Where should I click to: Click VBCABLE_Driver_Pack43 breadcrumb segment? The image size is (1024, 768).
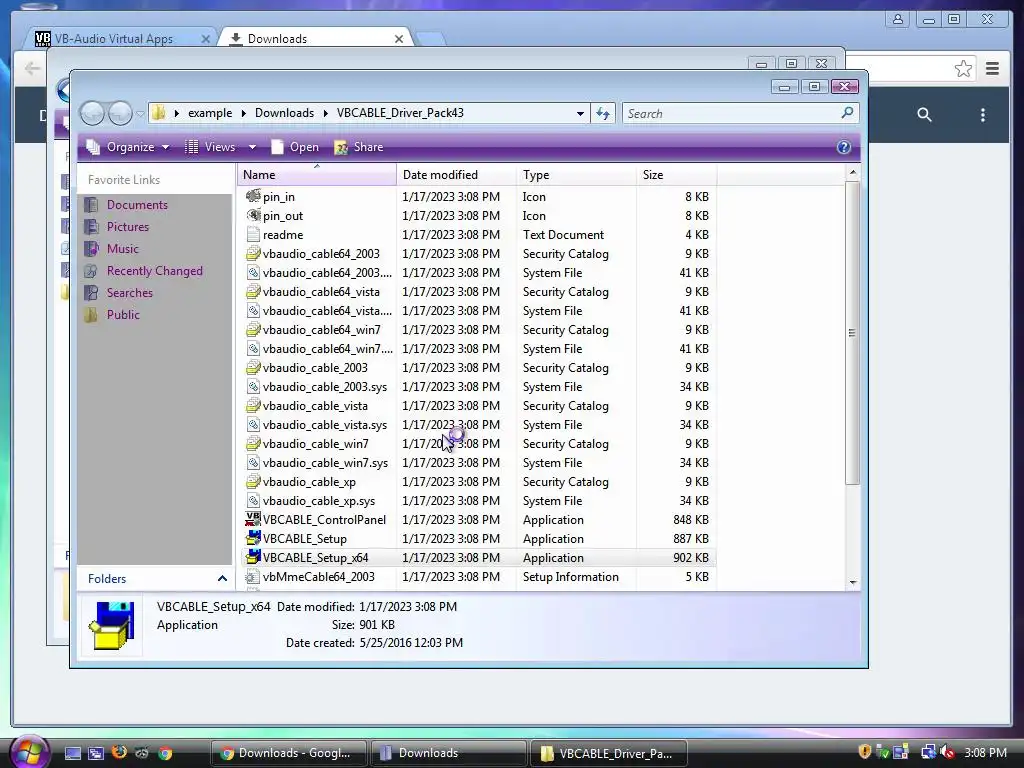[400, 113]
